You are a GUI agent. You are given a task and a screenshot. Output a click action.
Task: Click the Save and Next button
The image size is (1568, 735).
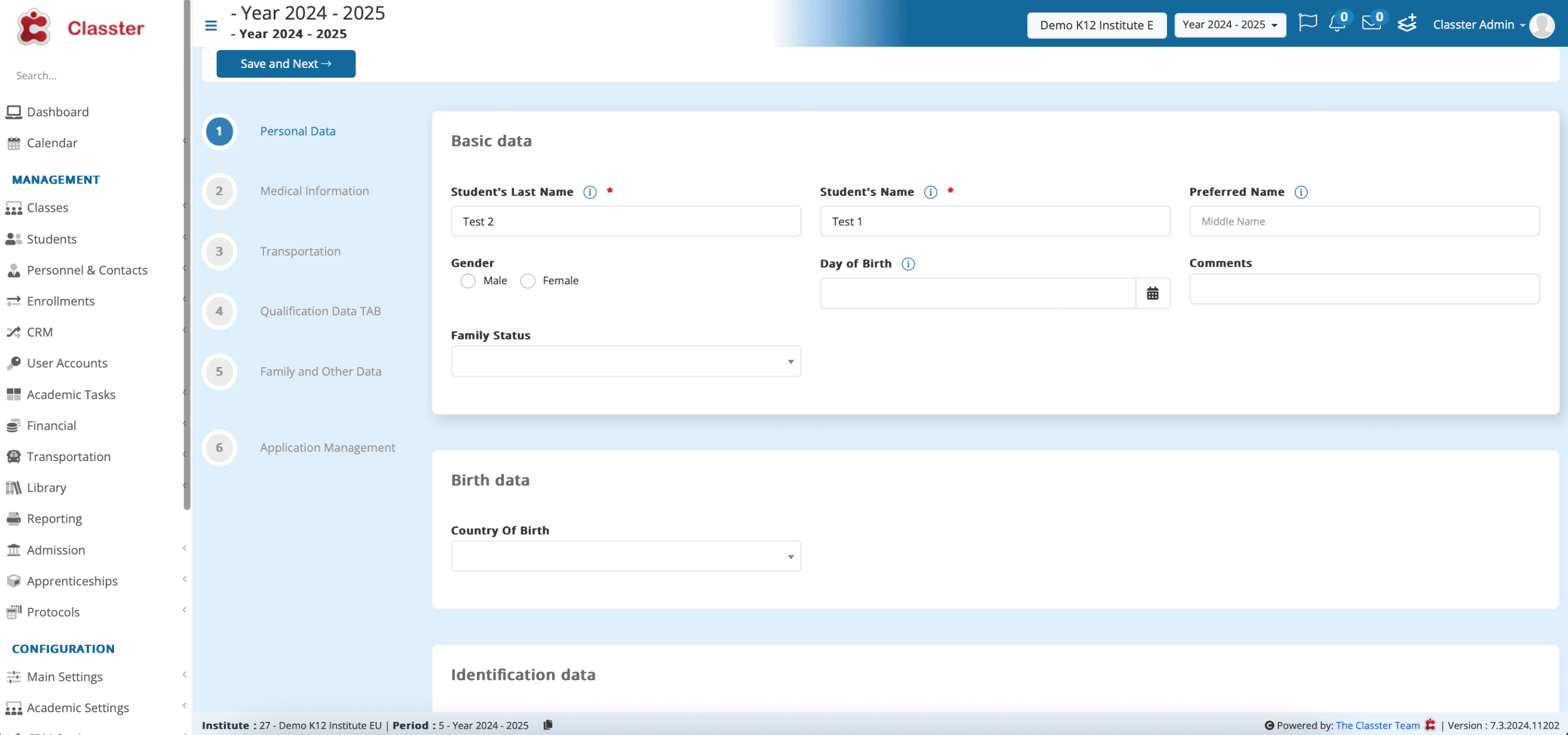click(285, 64)
